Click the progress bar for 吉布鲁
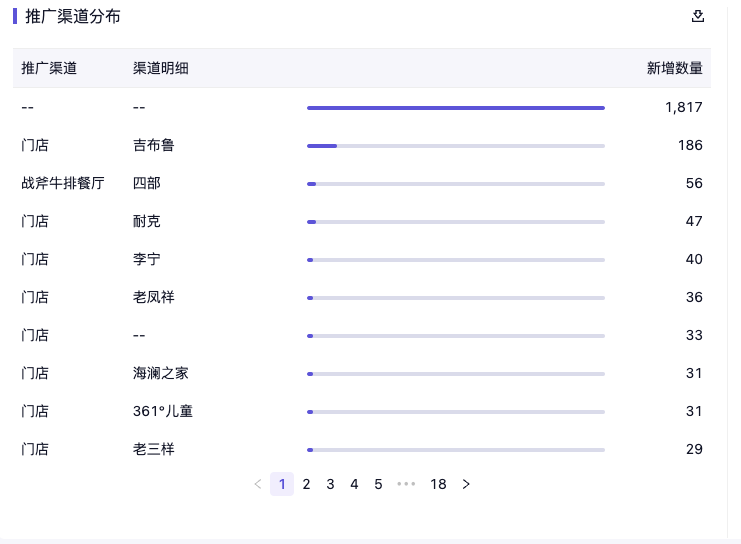The height and width of the screenshot is (544, 741). click(x=455, y=146)
